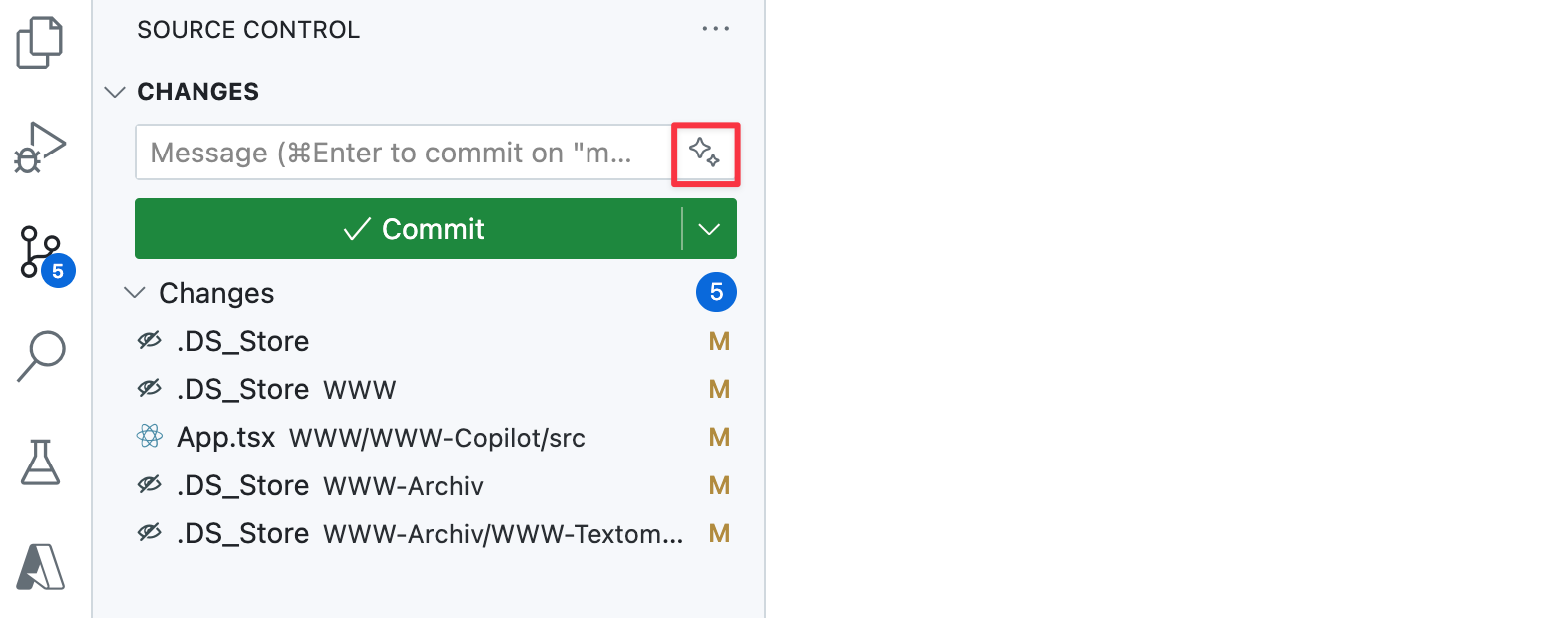This screenshot has height=618, width=1568.
Task: Click the React icon beside App.tsx
Action: pyautogui.click(x=150, y=437)
